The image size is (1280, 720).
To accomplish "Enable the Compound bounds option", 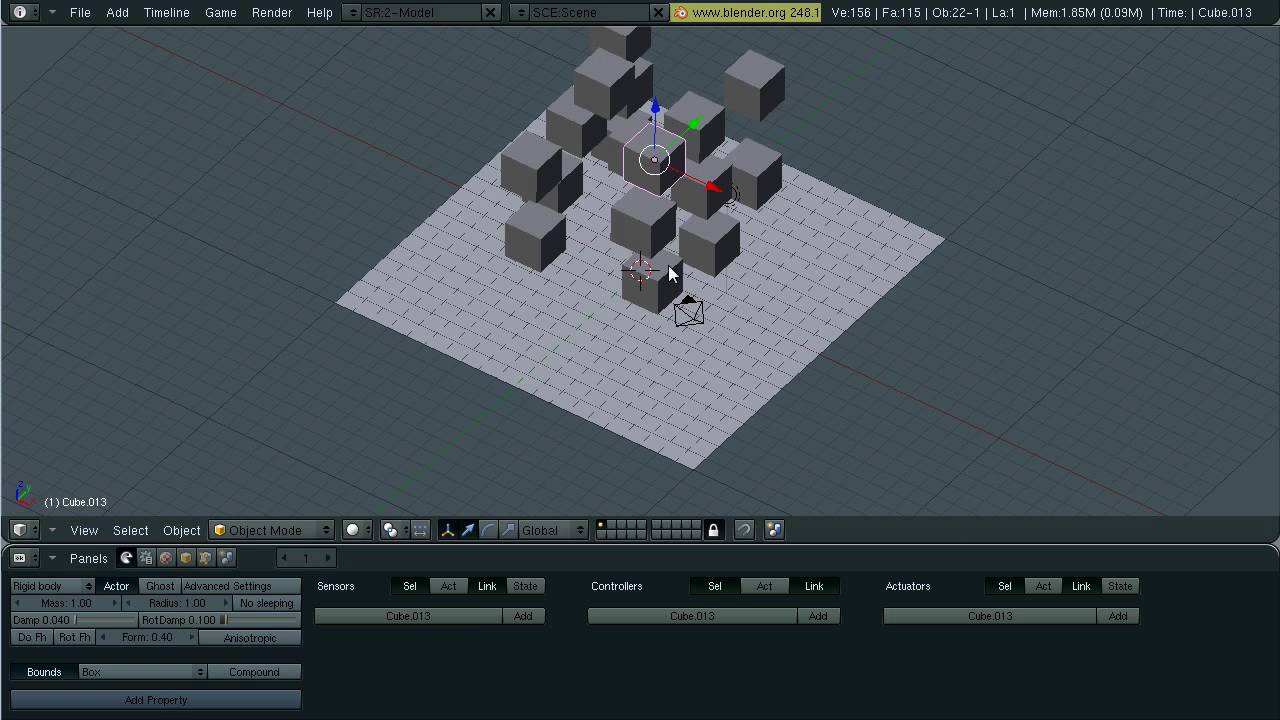I will click(x=254, y=672).
